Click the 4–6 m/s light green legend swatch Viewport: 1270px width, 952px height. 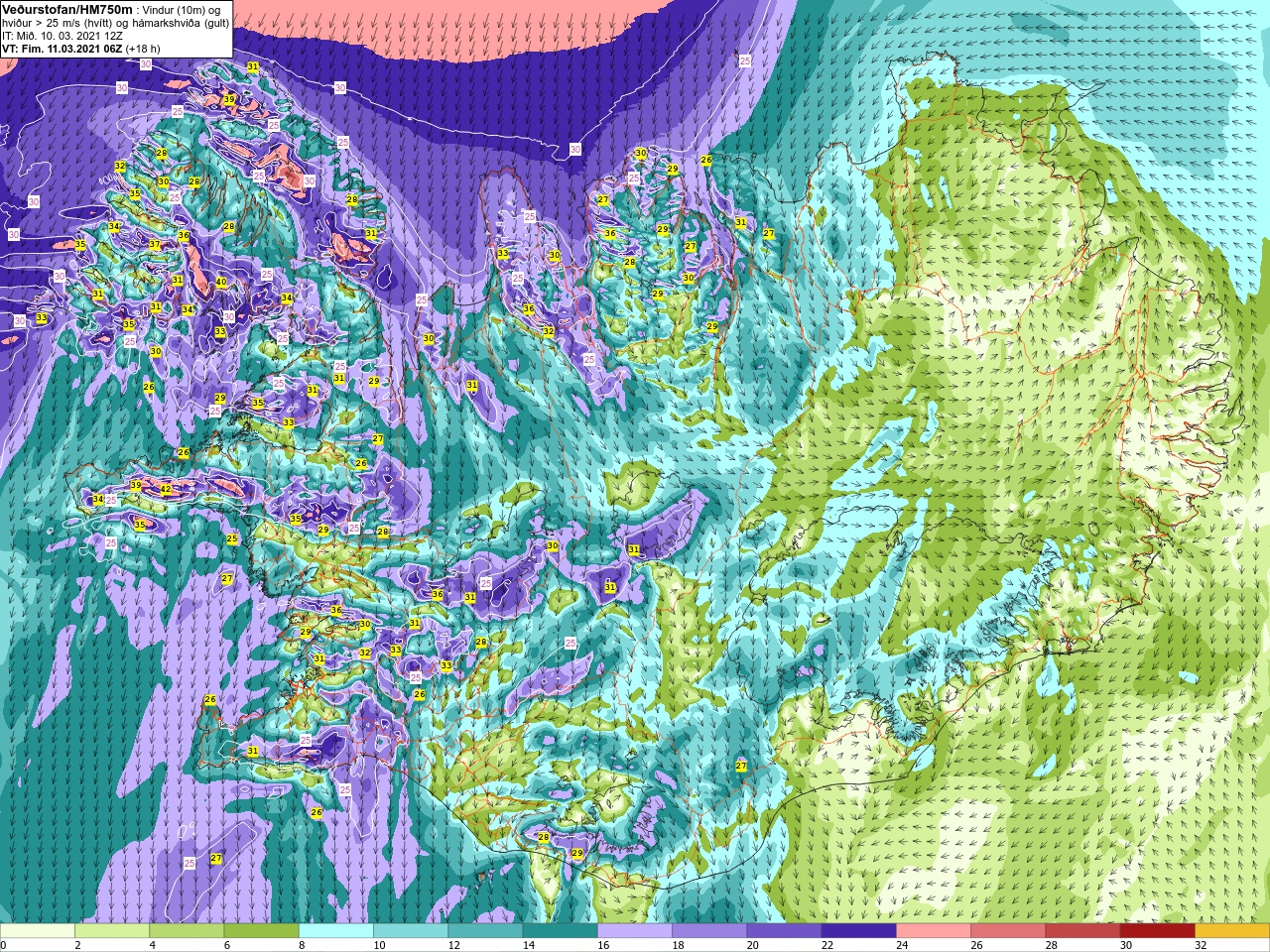point(187,931)
